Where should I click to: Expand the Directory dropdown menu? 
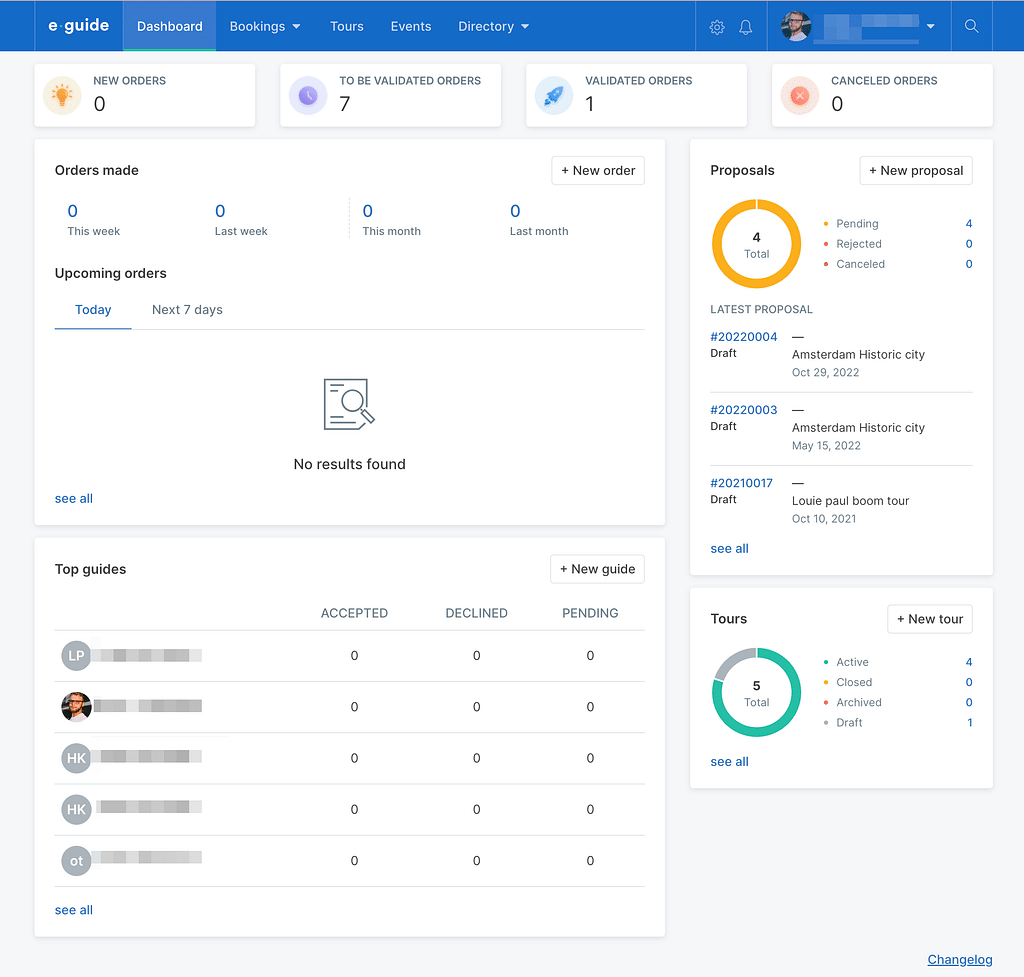493,27
